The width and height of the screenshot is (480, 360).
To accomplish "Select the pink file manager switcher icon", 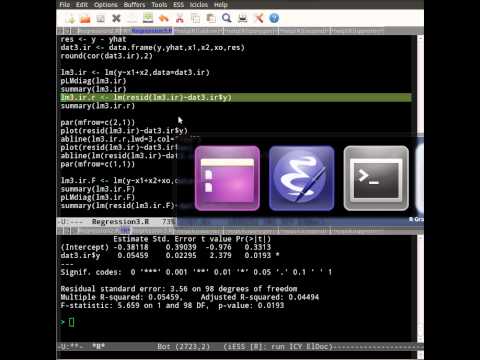I will tap(227, 178).
